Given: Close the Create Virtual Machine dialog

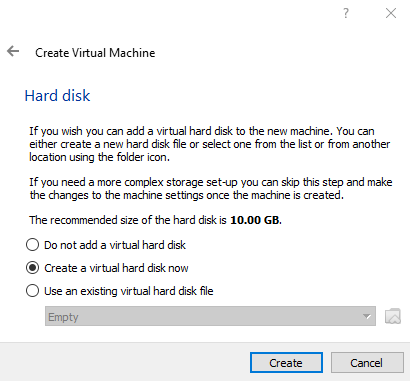Looking at the screenshot, I should click(391, 13).
